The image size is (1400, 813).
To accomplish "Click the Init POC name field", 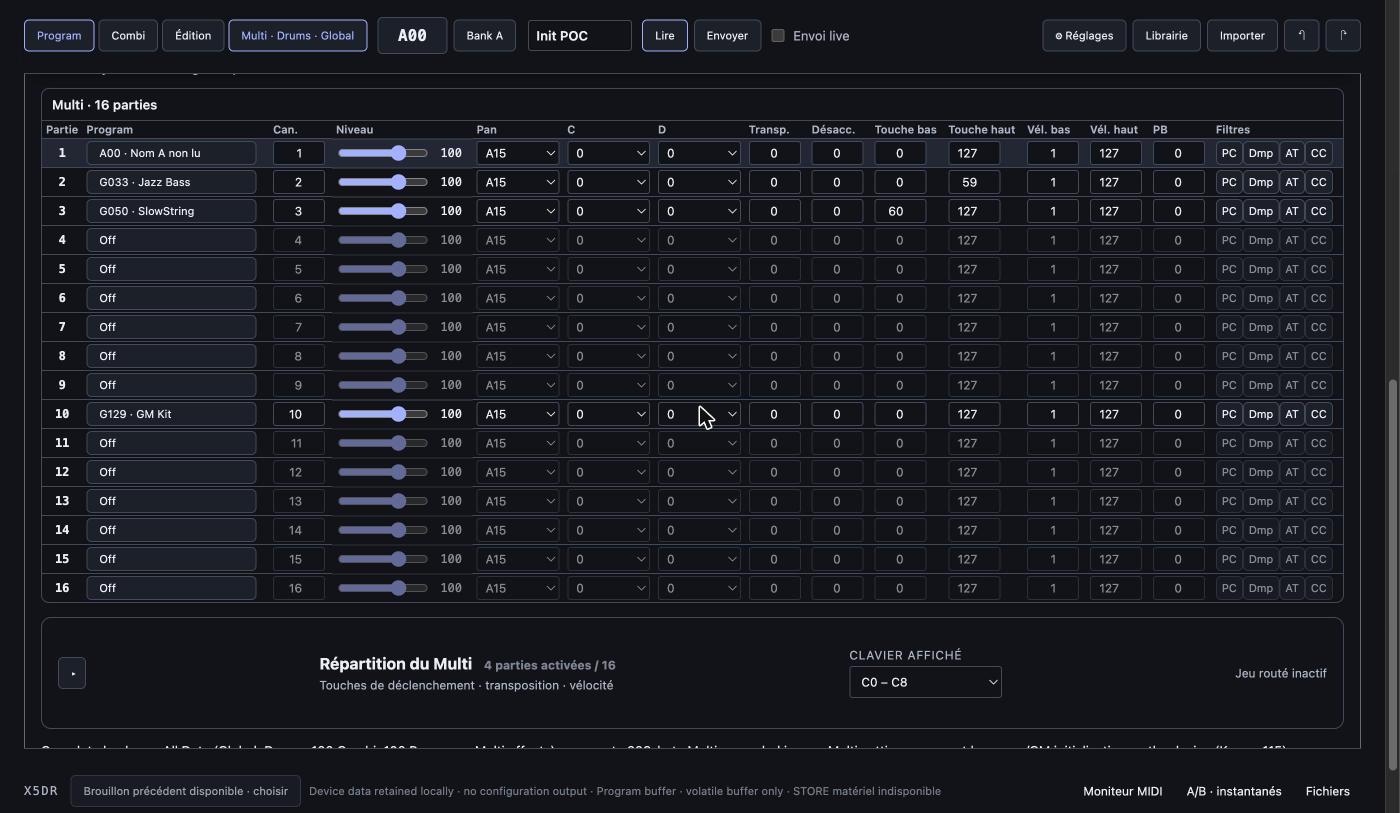I will click(x=580, y=36).
